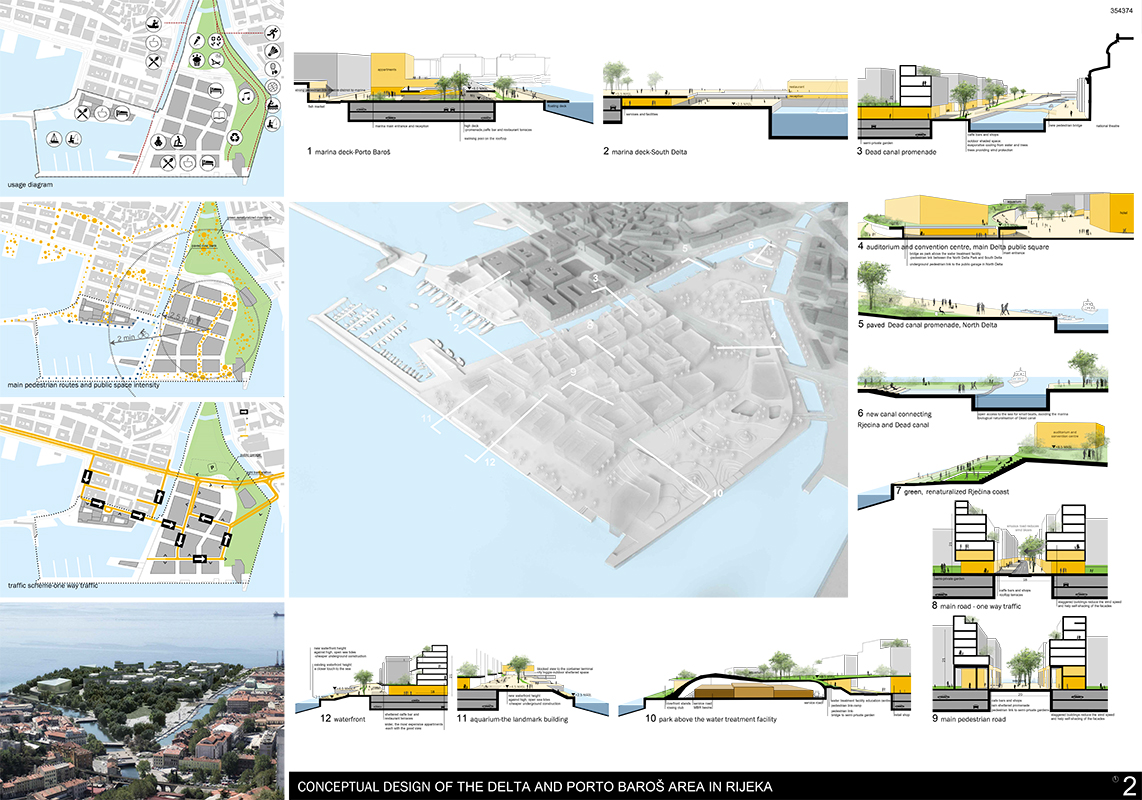
Task: Select the fork and knife icon on South Delta waterfront
Action: click(x=168, y=163)
